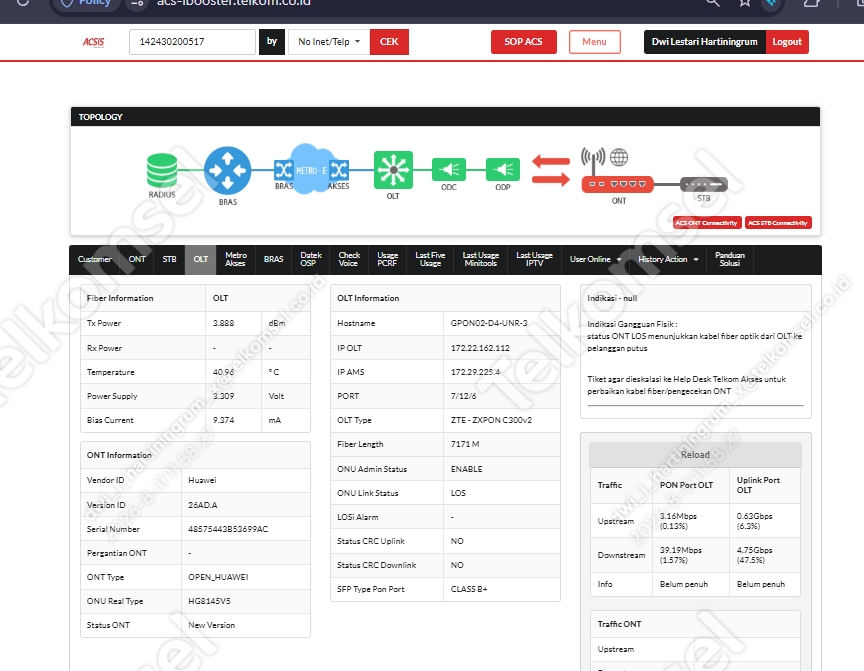
Task: Click the green OLT node icon
Action: 393,170
